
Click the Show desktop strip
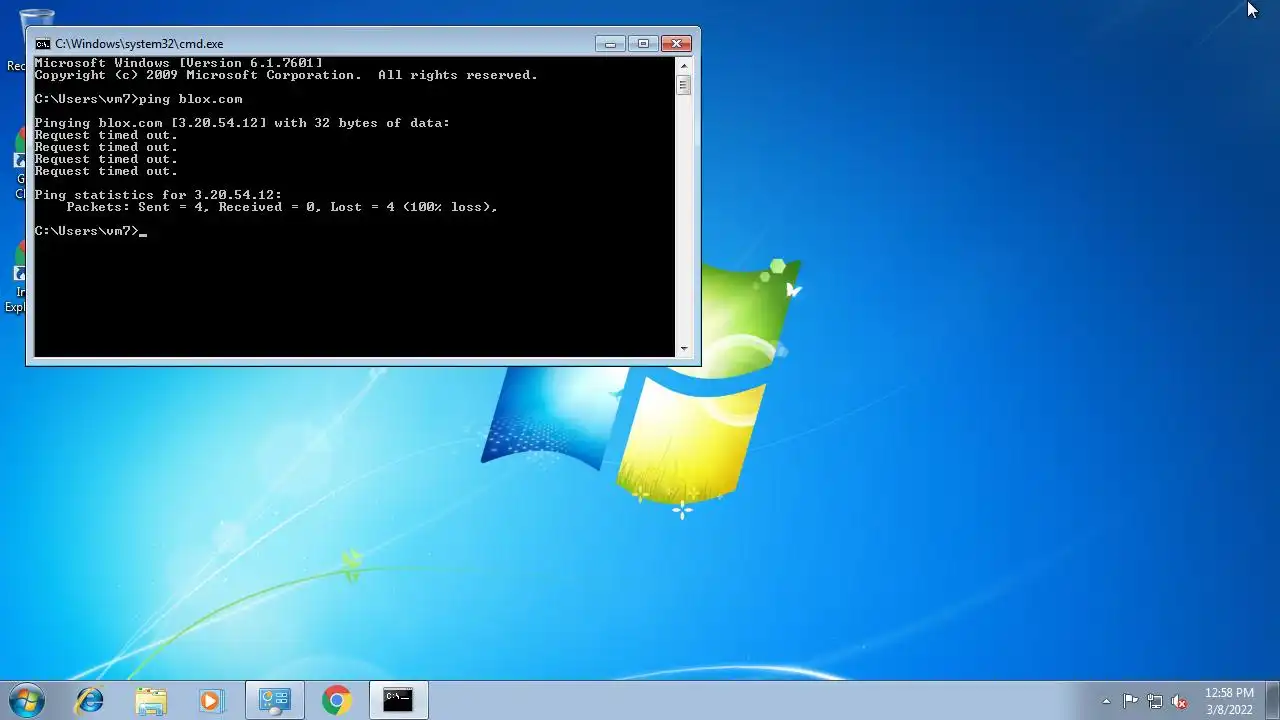coord(1272,700)
